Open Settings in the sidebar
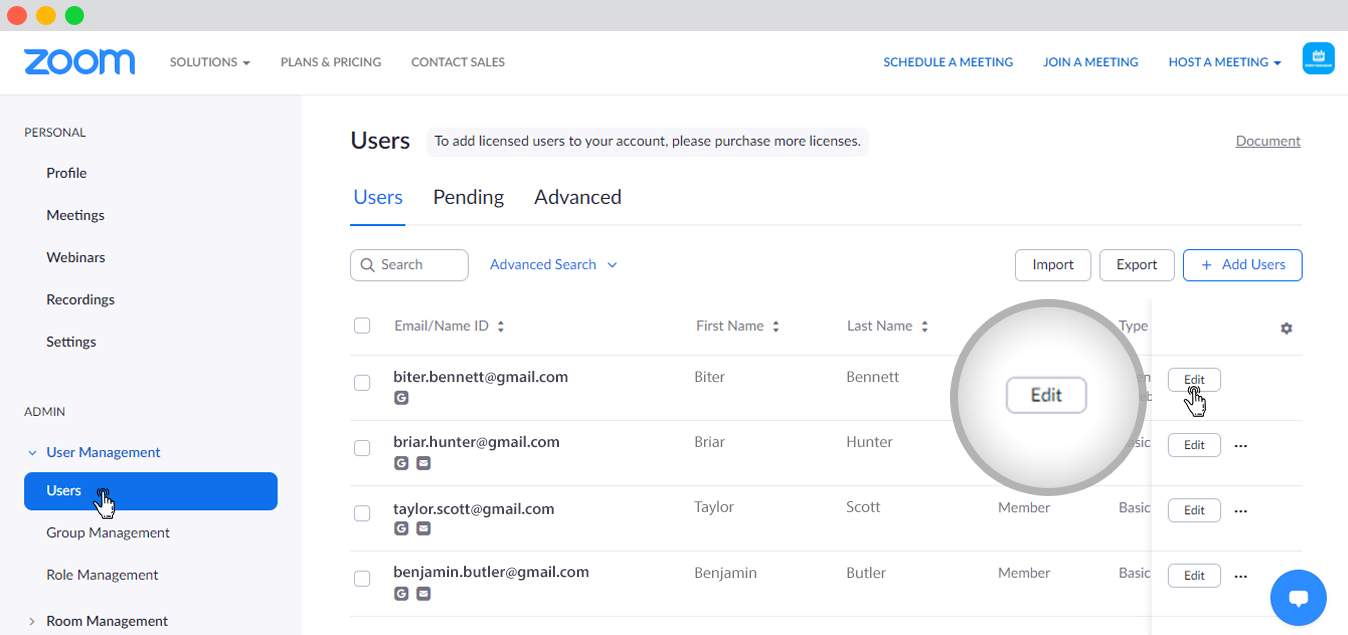The height and width of the screenshot is (635, 1348). click(x=71, y=341)
